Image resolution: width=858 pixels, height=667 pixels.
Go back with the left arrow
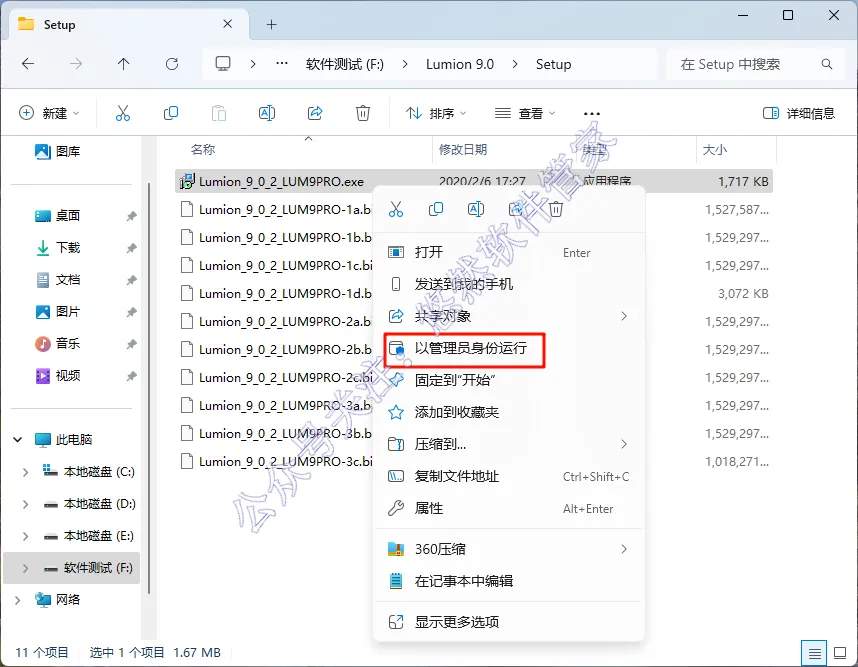pos(28,64)
